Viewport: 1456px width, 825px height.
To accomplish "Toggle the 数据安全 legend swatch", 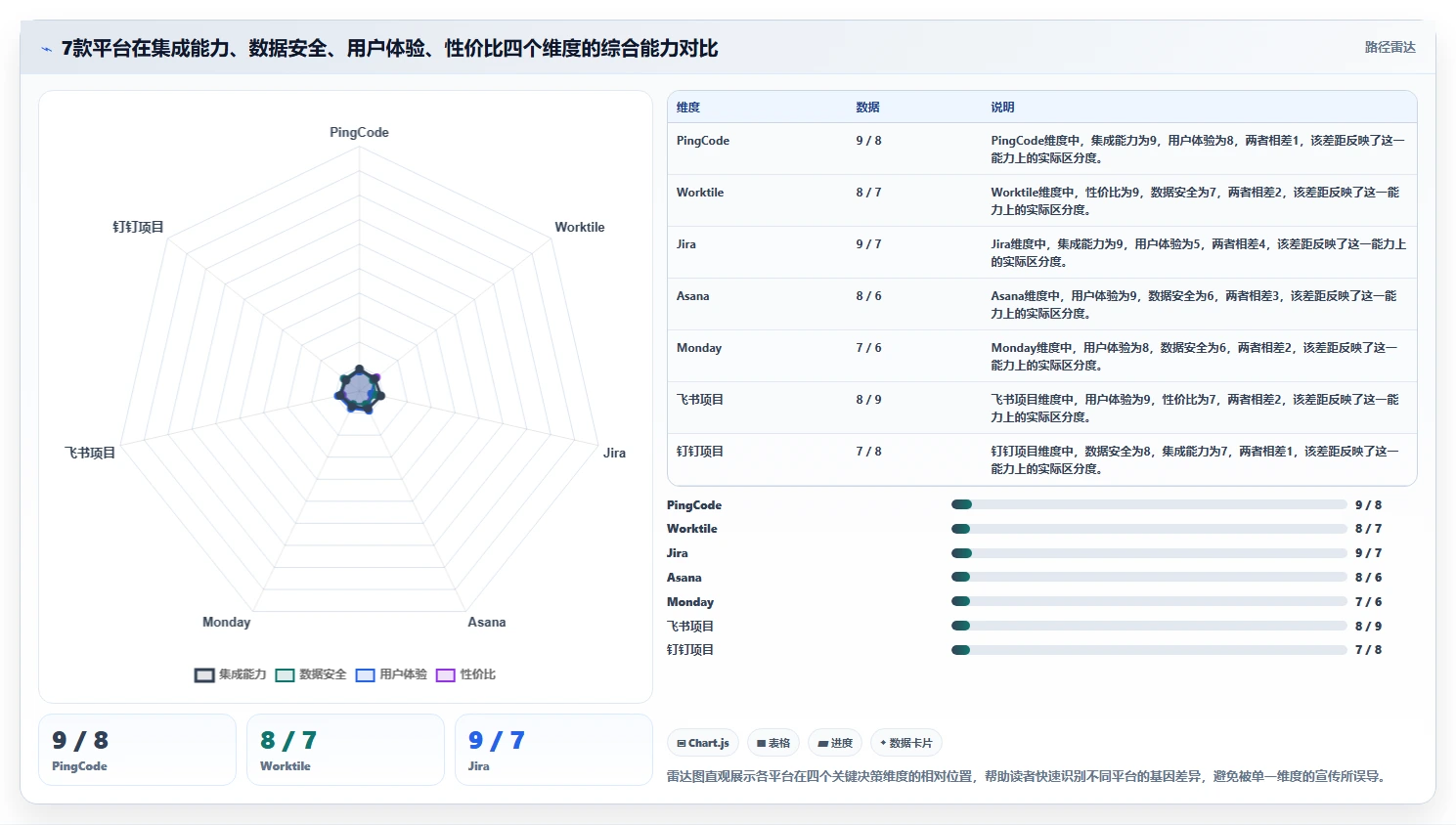I will [x=285, y=674].
